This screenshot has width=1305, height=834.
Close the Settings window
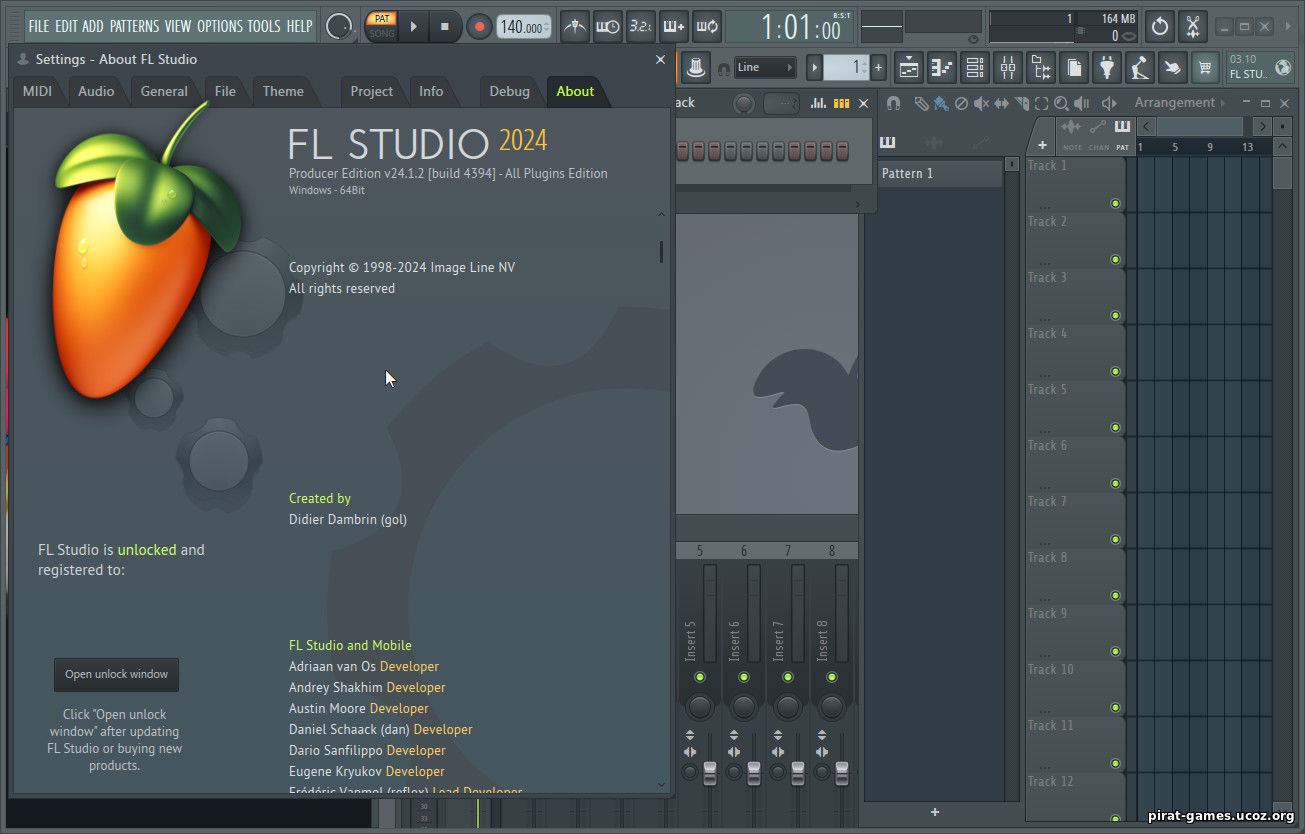tap(660, 59)
